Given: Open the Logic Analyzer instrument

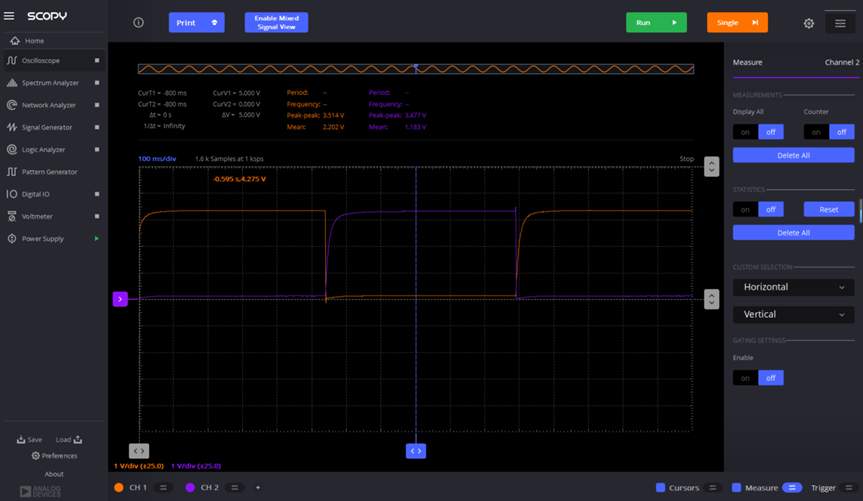Looking at the screenshot, I should (x=53, y=150).
